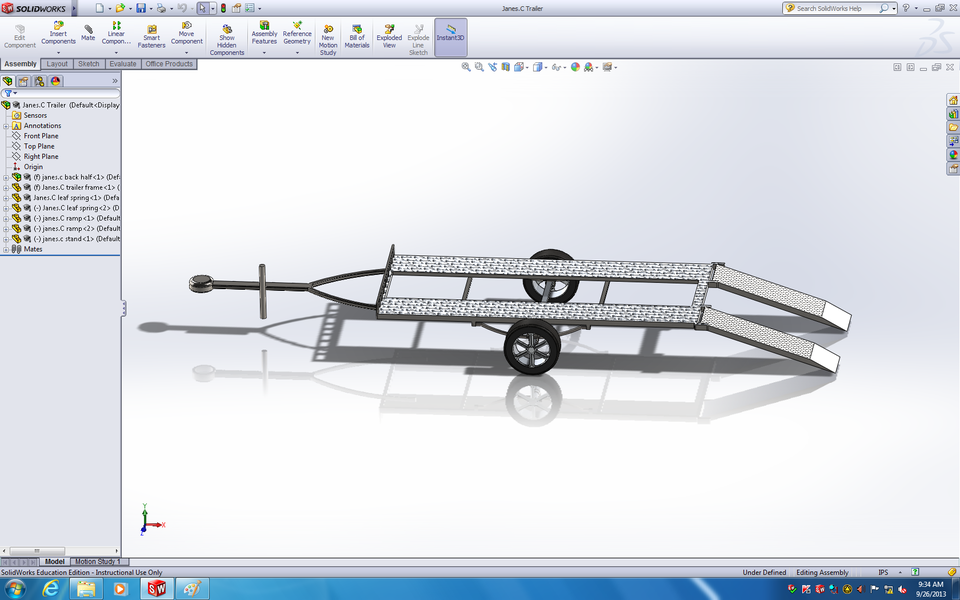Switch to the Office Products tab

tap(169, 64)
